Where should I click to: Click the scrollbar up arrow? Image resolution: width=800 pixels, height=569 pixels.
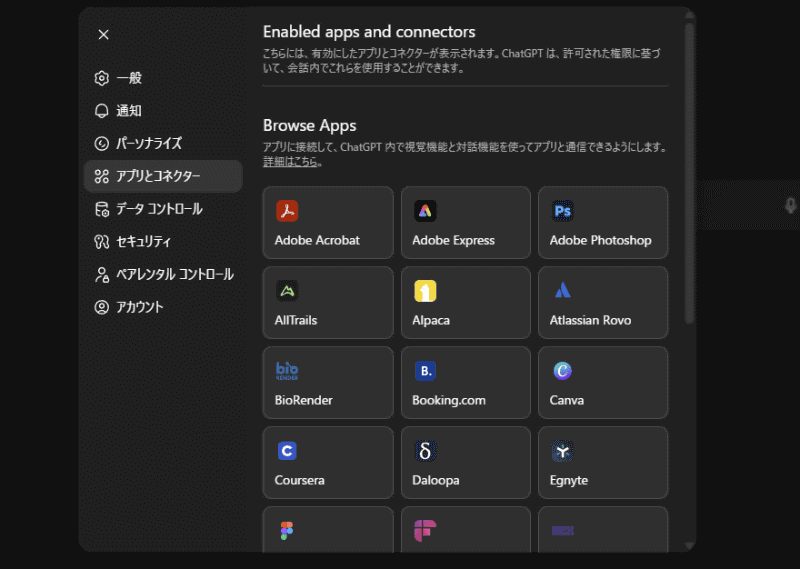[689, 15]
